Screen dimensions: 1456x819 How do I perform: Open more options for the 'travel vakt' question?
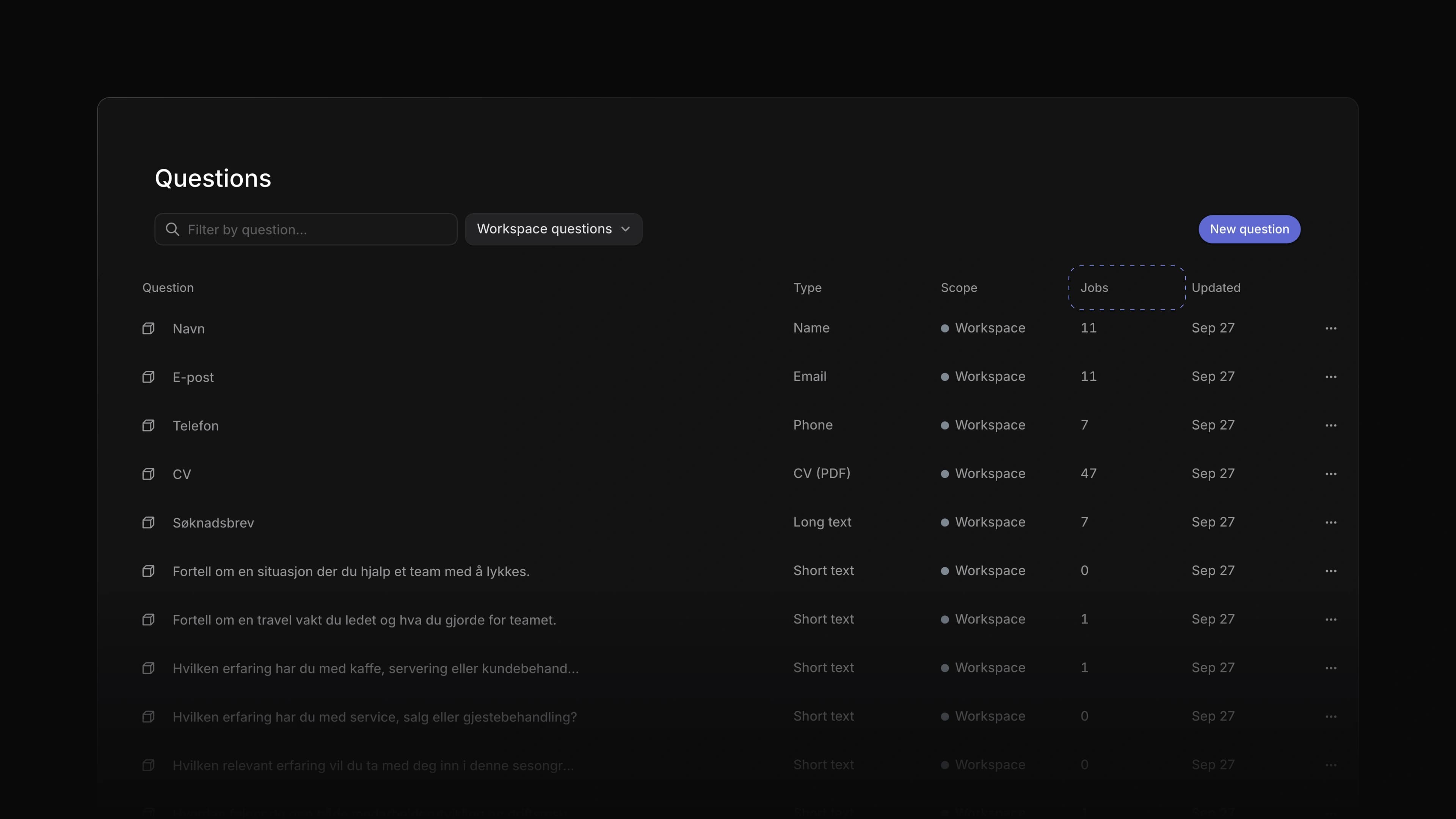pos(1330,620)
